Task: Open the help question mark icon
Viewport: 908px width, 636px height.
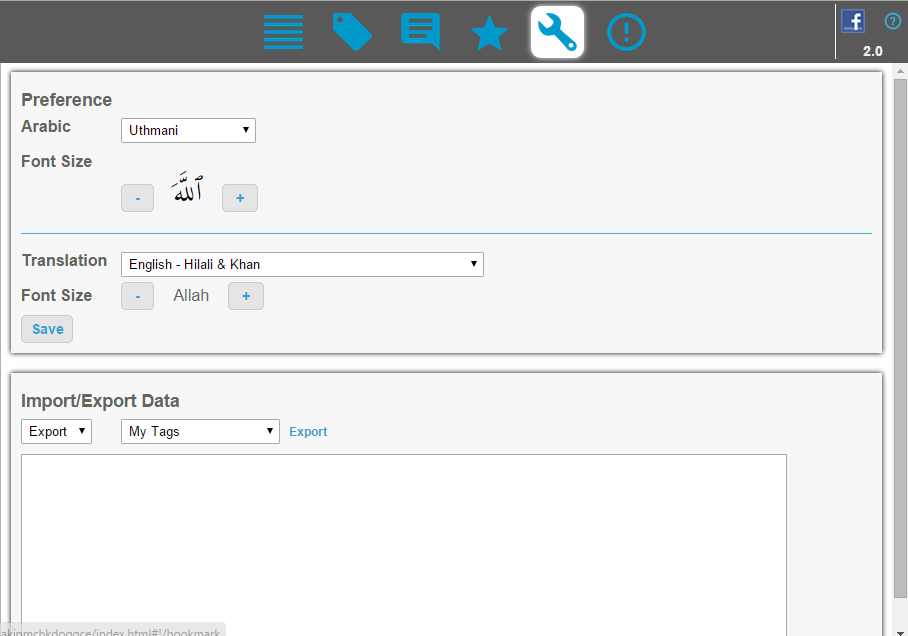Action: click(x=892, y=21)
